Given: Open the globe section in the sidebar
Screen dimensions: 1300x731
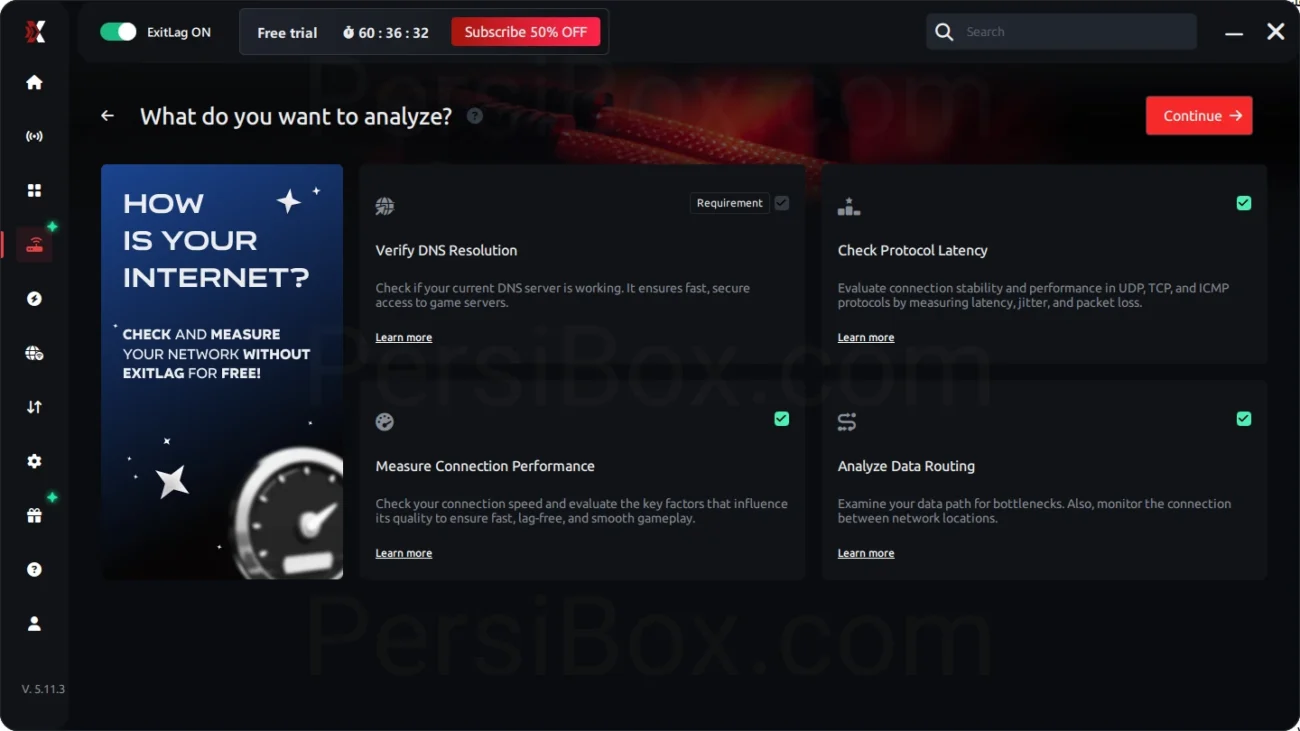Looking at the screenshot, I should [34, 352].
